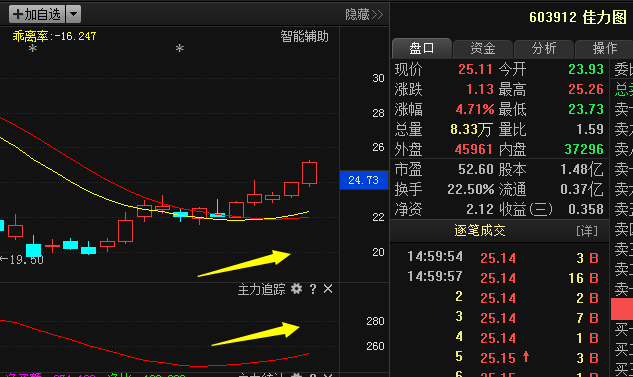Click the 24.73 blue price marker

pos(364,180)
